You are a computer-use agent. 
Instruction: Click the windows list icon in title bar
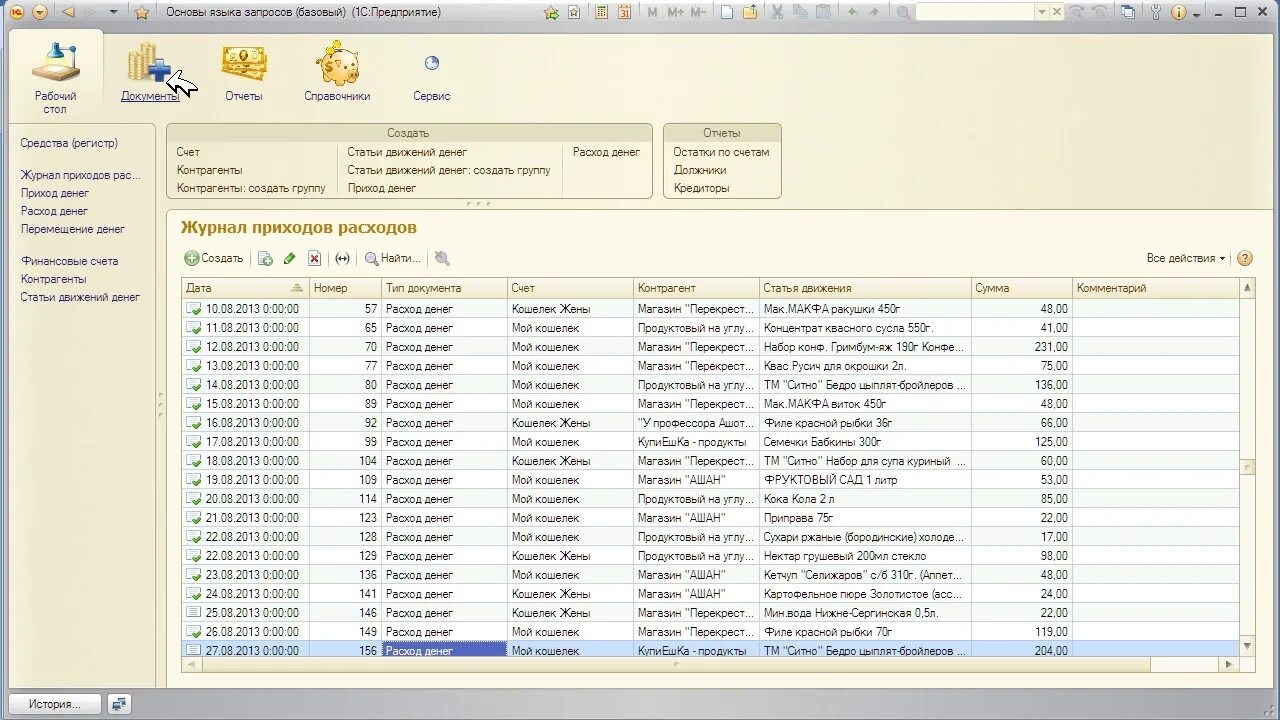point(1128,12)
